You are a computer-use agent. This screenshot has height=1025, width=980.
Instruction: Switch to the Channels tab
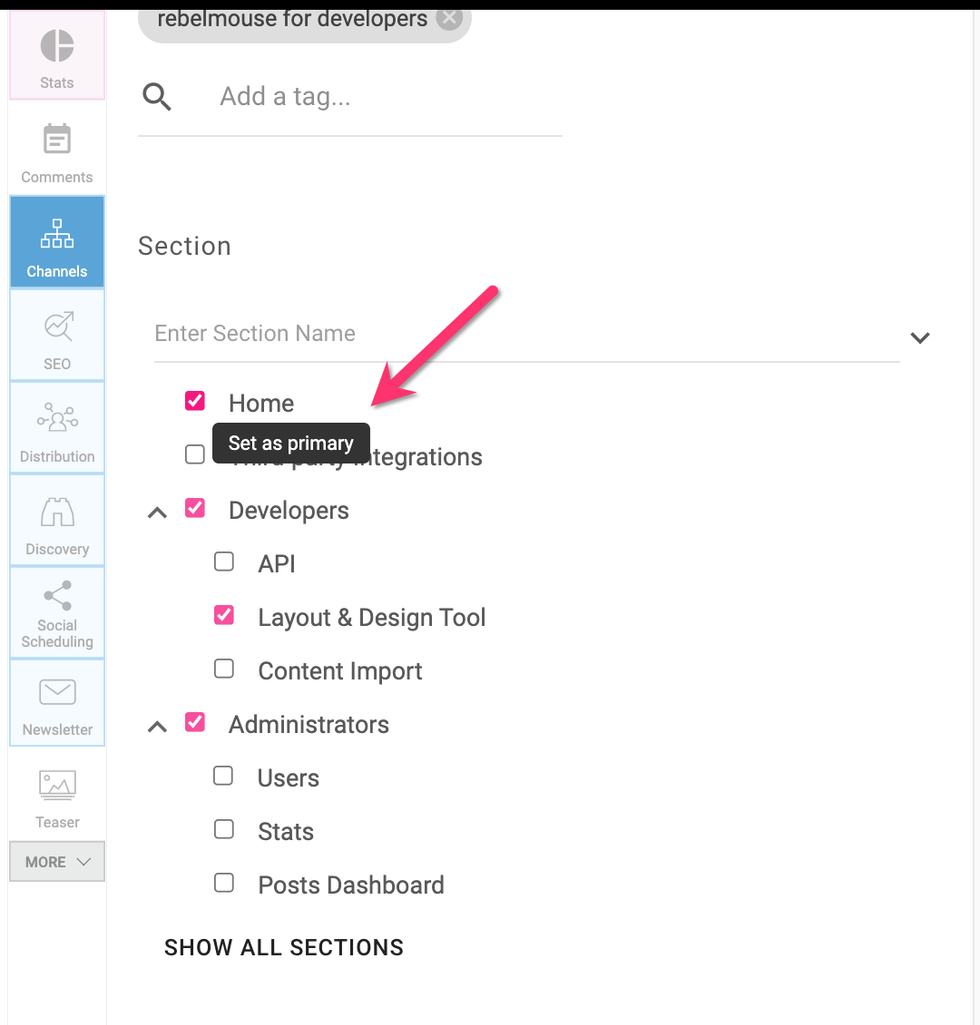pos(57,243)
